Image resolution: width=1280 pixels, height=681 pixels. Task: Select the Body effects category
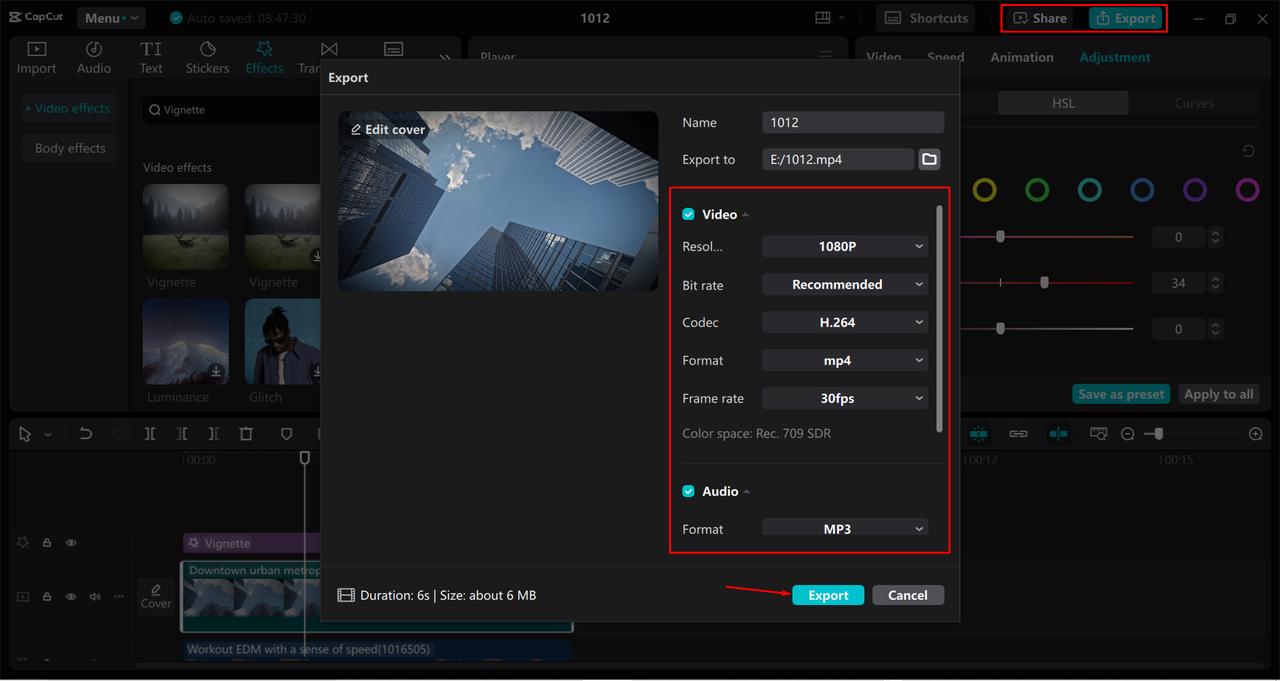tap(68, 148)
